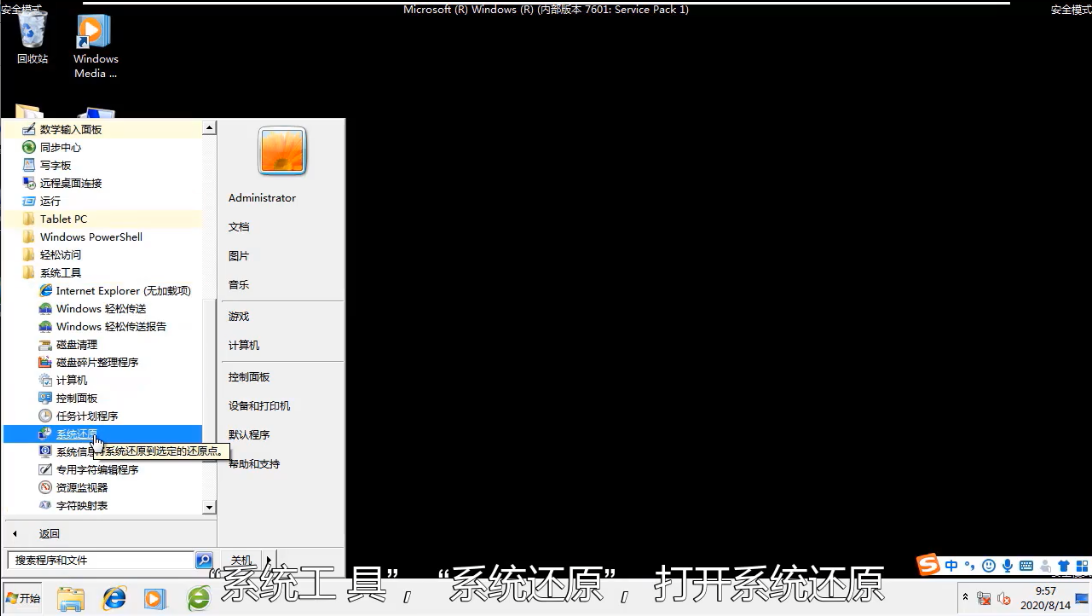
Task: Click the volume tray icon
Action: click(1004, 598)
